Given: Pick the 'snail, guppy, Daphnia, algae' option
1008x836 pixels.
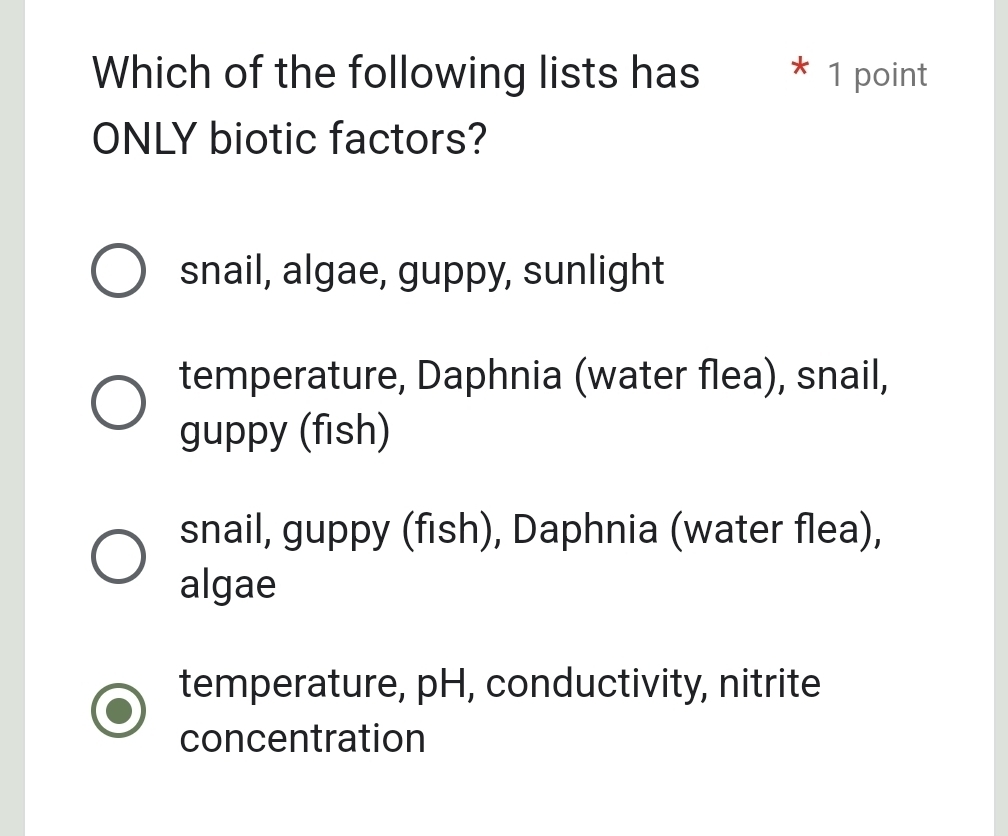Looking at the screenshot, I should tap(118, 556).
